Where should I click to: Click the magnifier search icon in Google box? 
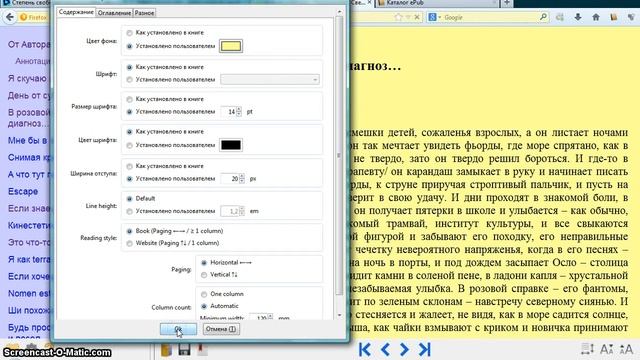click(x=543, y=17)
